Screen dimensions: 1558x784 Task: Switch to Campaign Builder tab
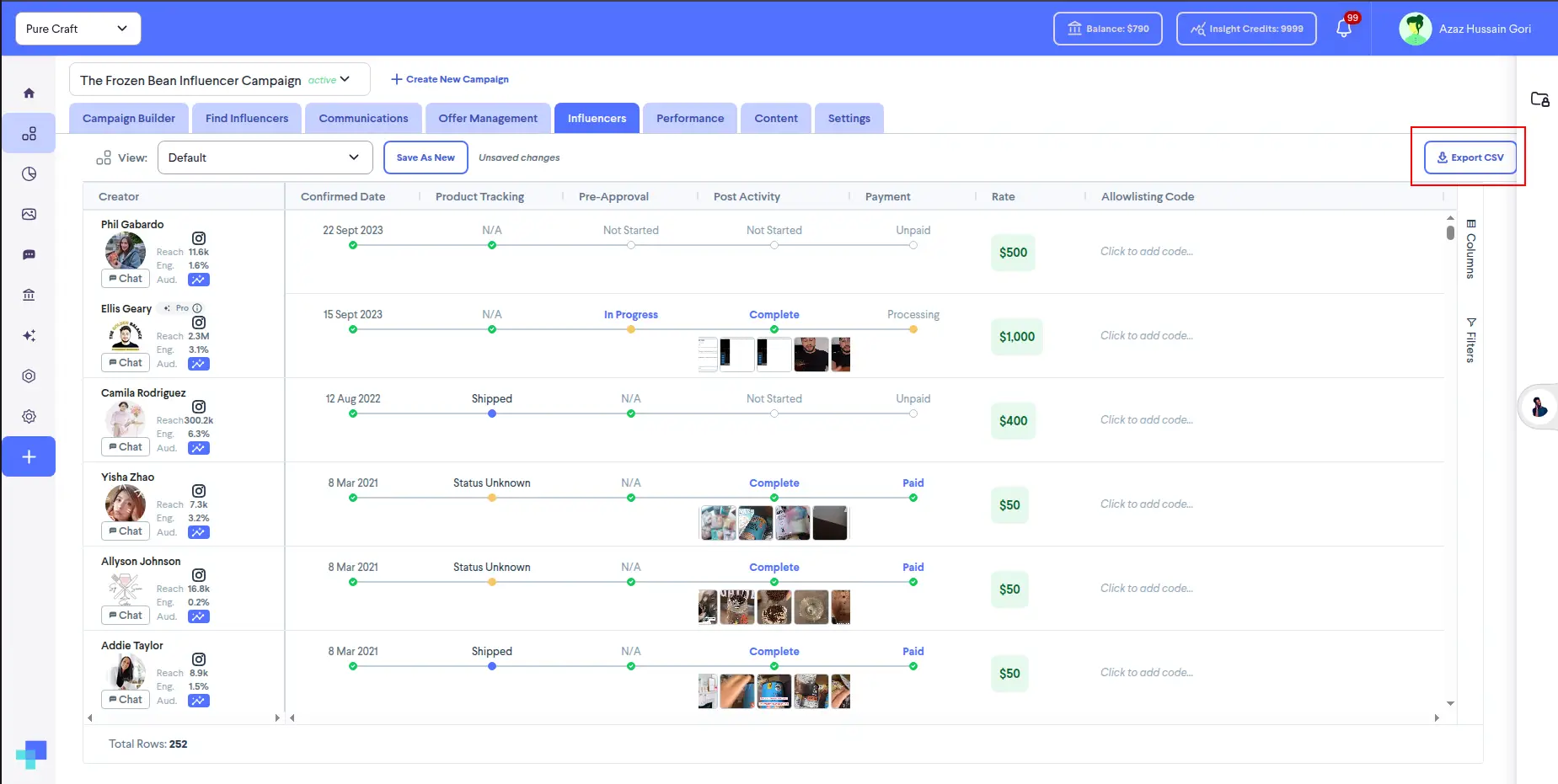click(129, 118)
